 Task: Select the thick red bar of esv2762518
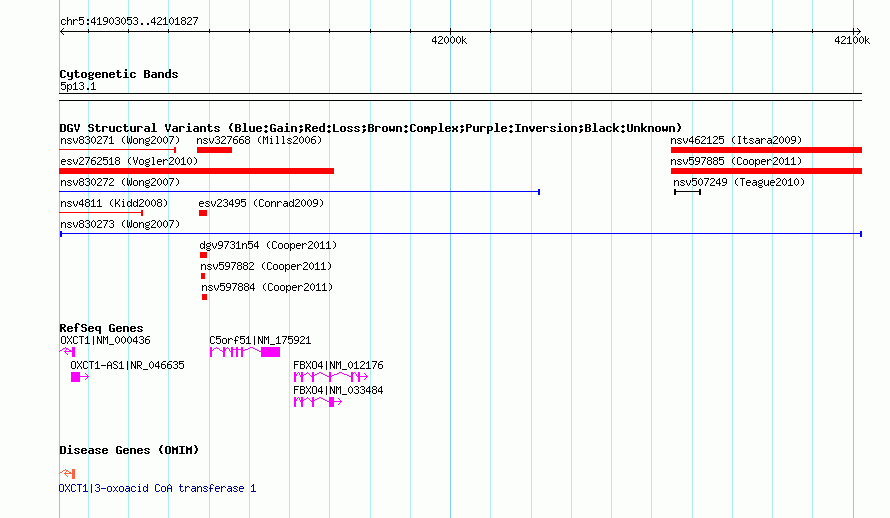pos(197,171)
